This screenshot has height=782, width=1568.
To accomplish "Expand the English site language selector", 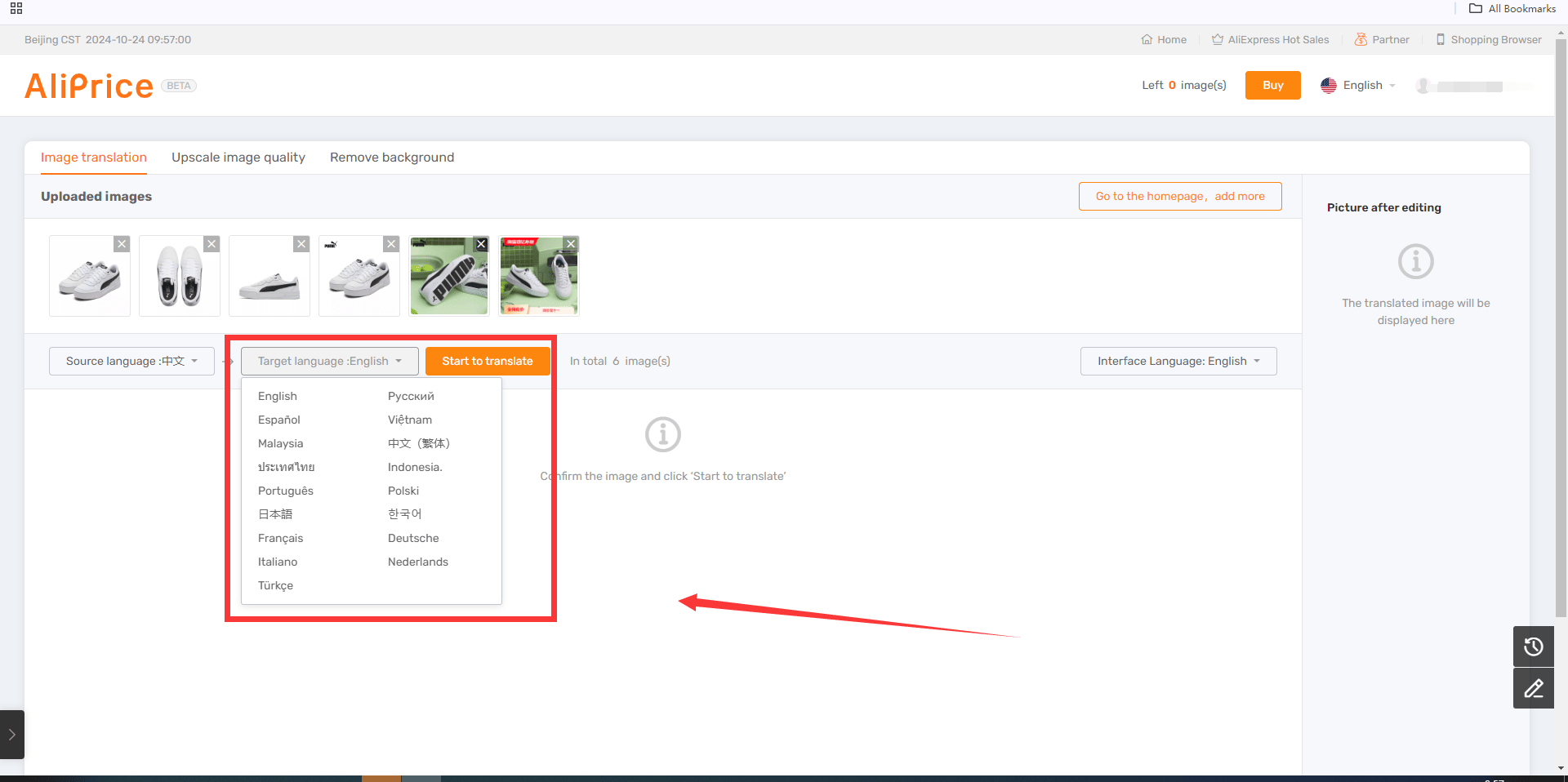I will tap(1358, 85).
